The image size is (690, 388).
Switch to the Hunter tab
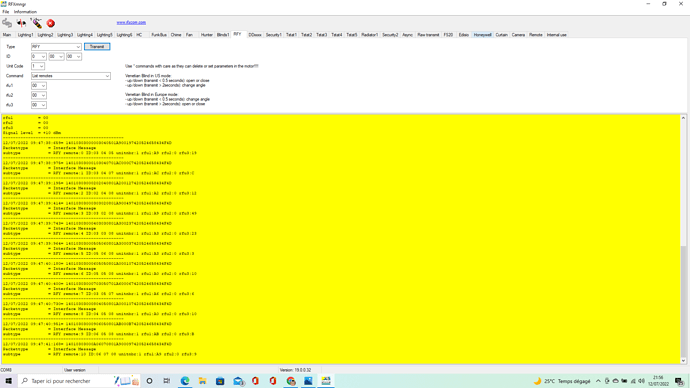point(206,35)
